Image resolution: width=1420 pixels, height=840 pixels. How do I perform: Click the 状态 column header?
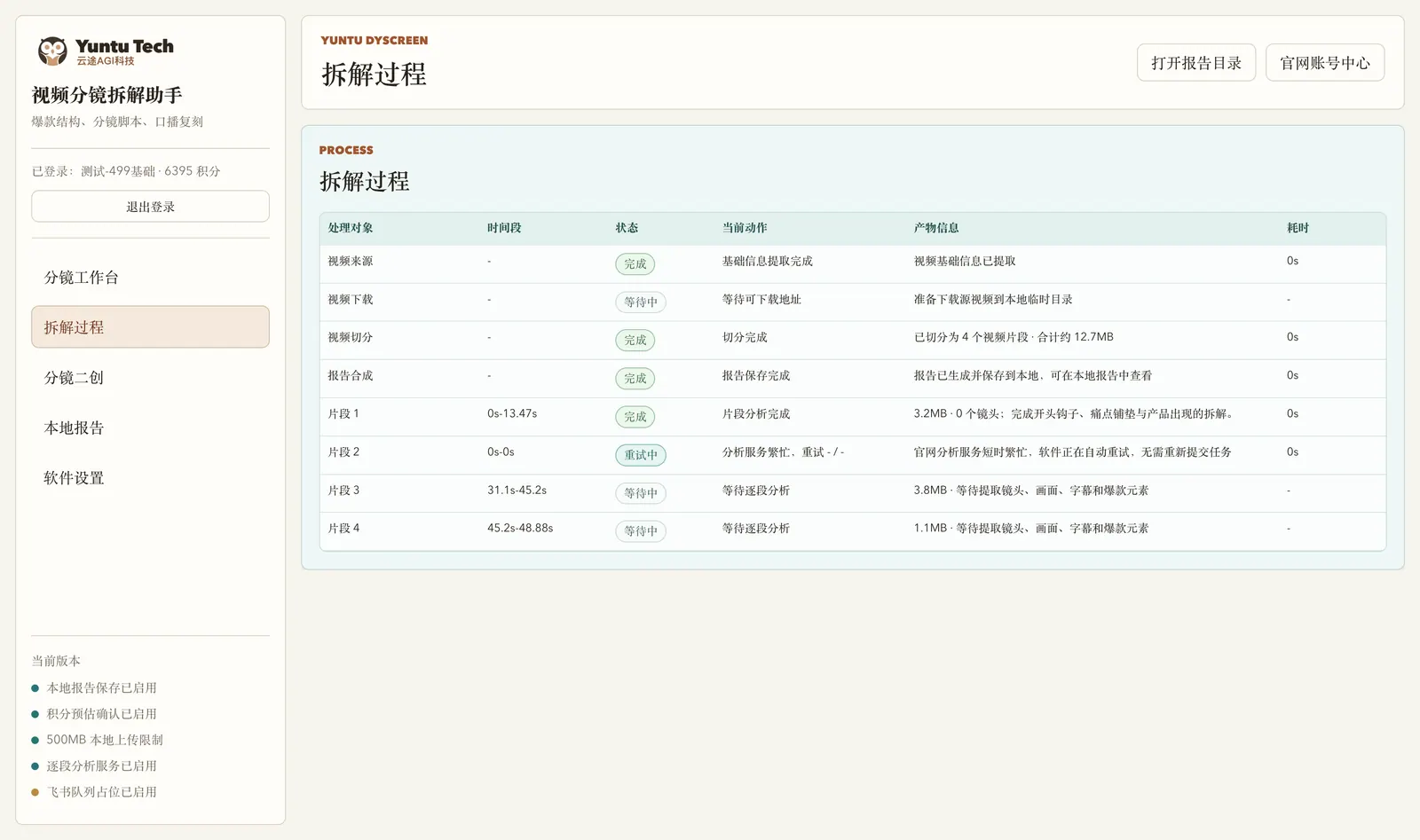click(627, 228)
